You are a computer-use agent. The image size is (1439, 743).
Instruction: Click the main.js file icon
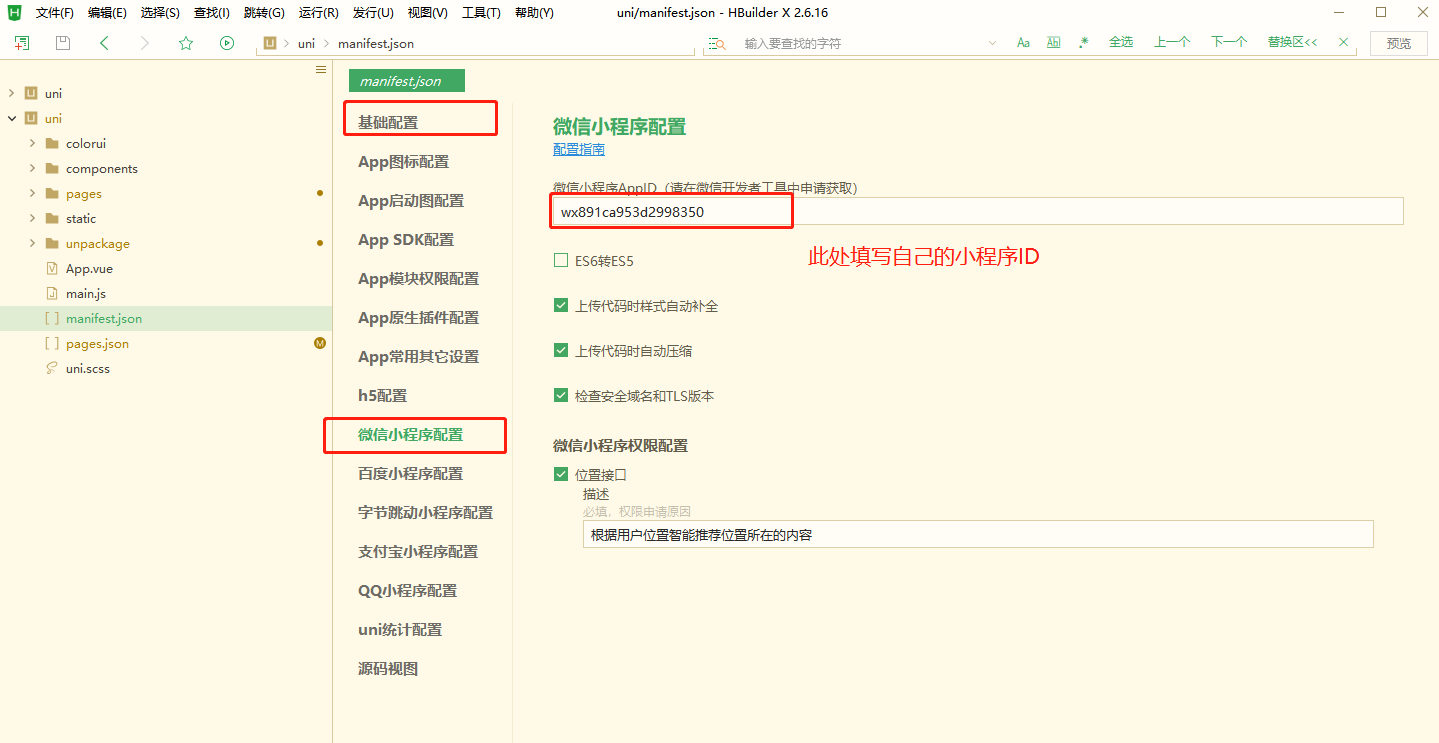pyautogui.click(x=52, y=293)
